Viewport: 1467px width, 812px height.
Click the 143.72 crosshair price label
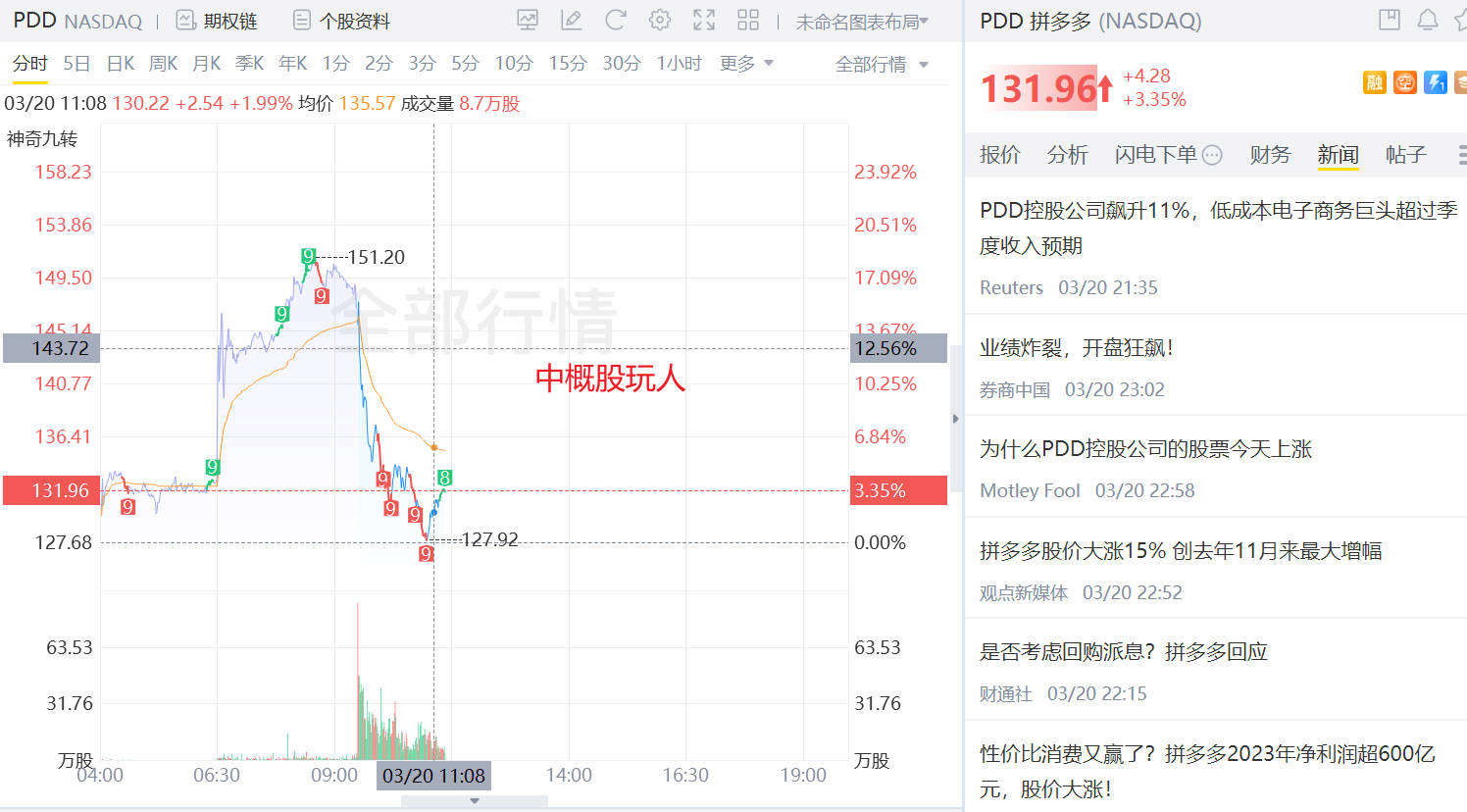51,348
